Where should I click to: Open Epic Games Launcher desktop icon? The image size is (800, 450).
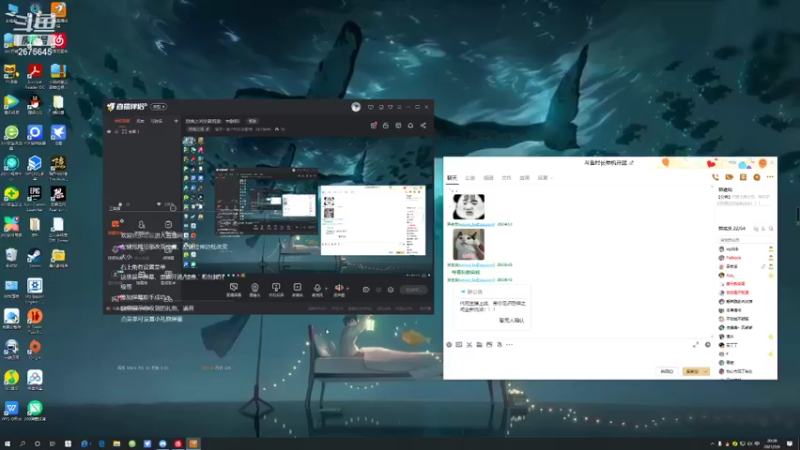(x=35, y=198)
